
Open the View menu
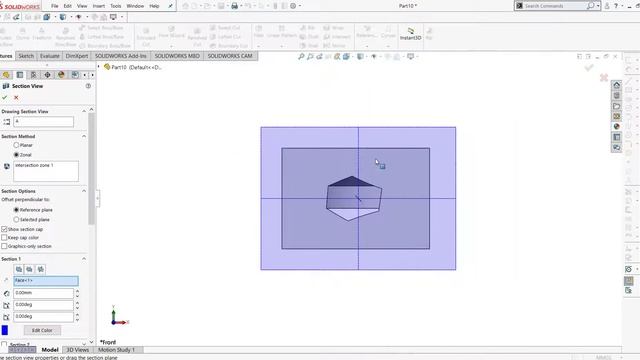82,6
